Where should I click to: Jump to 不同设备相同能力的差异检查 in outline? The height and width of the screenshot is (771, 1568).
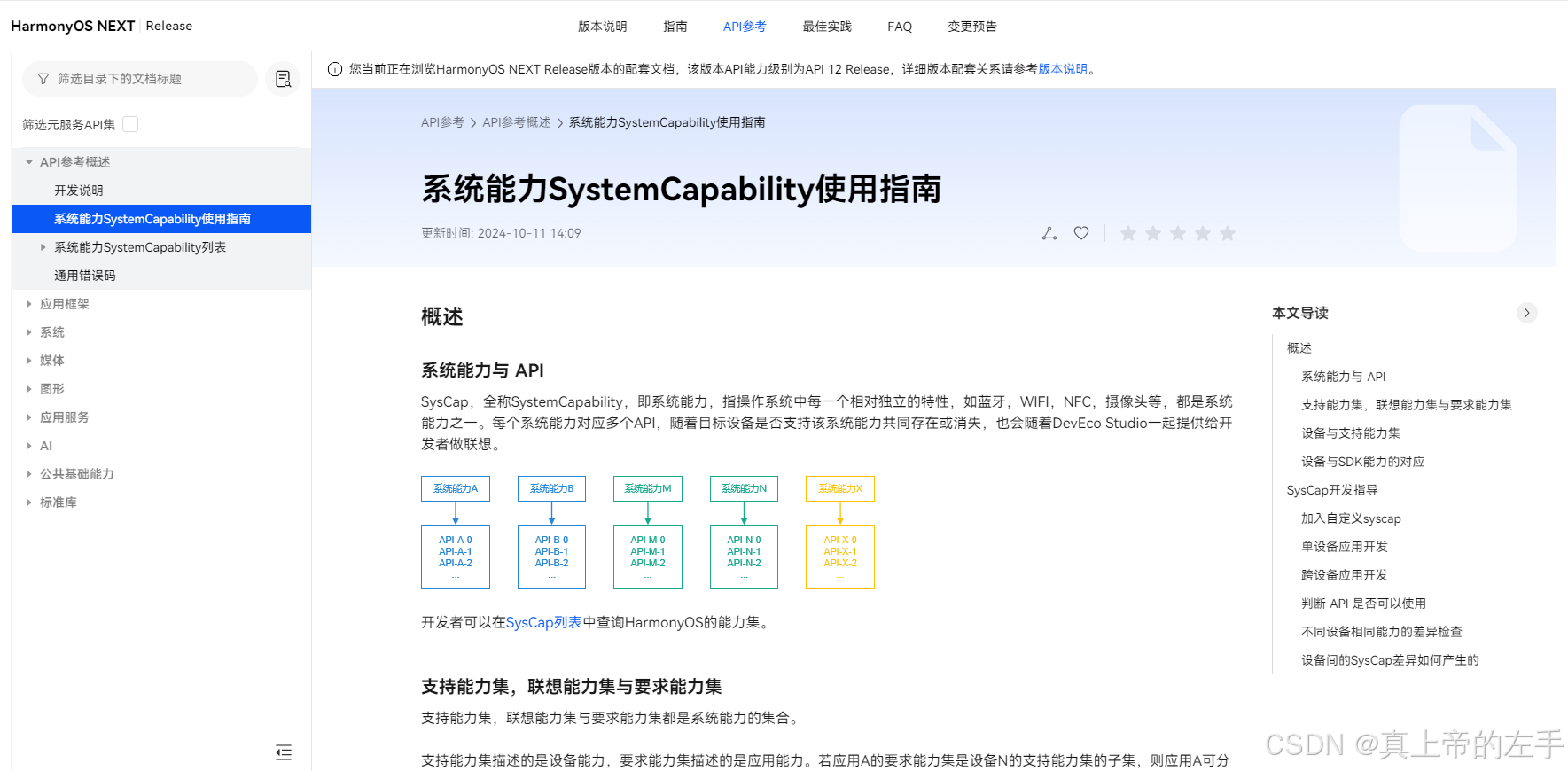(x=1382, y=632)
